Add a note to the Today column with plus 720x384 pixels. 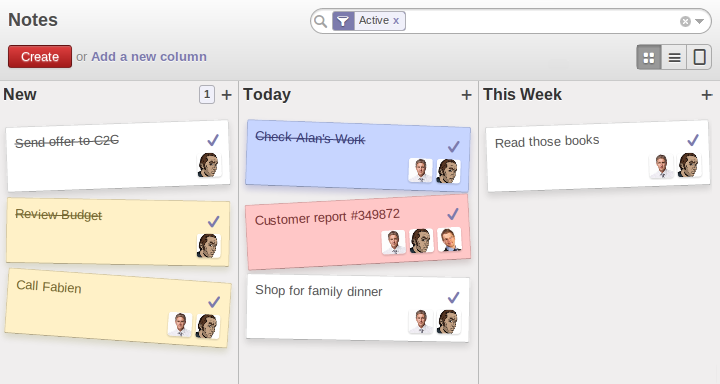pyautogui.click(x=467, y=95)
